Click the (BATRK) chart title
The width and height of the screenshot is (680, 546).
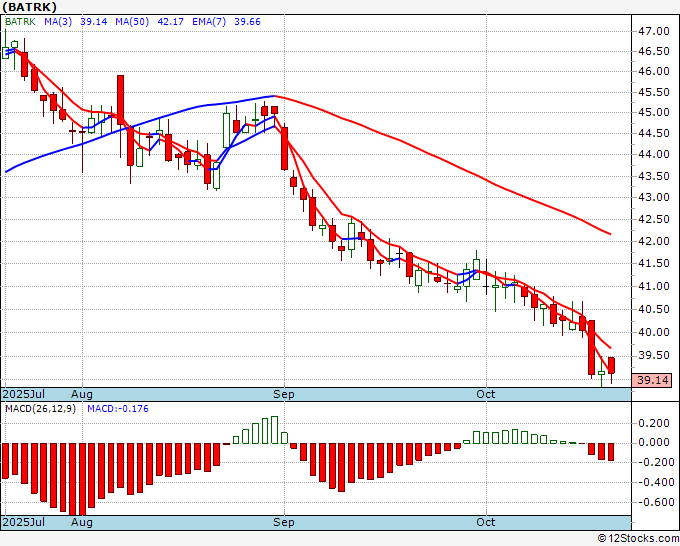pos(30,6)
